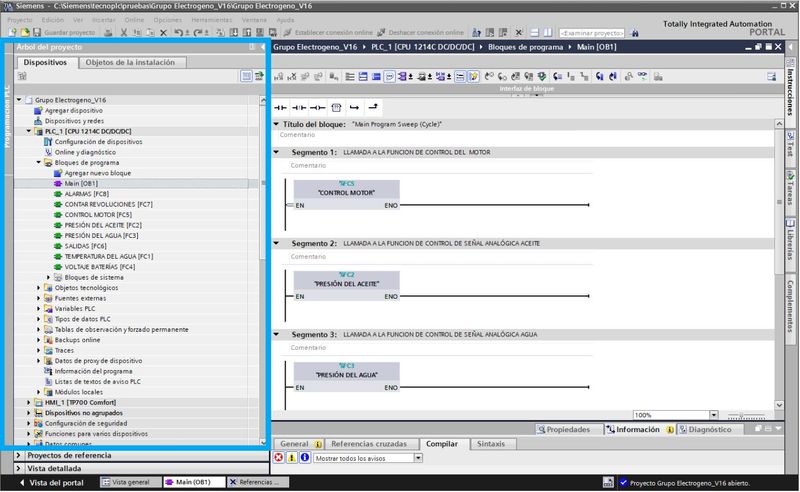Click the cut scissors icon

tap(123, 33)
